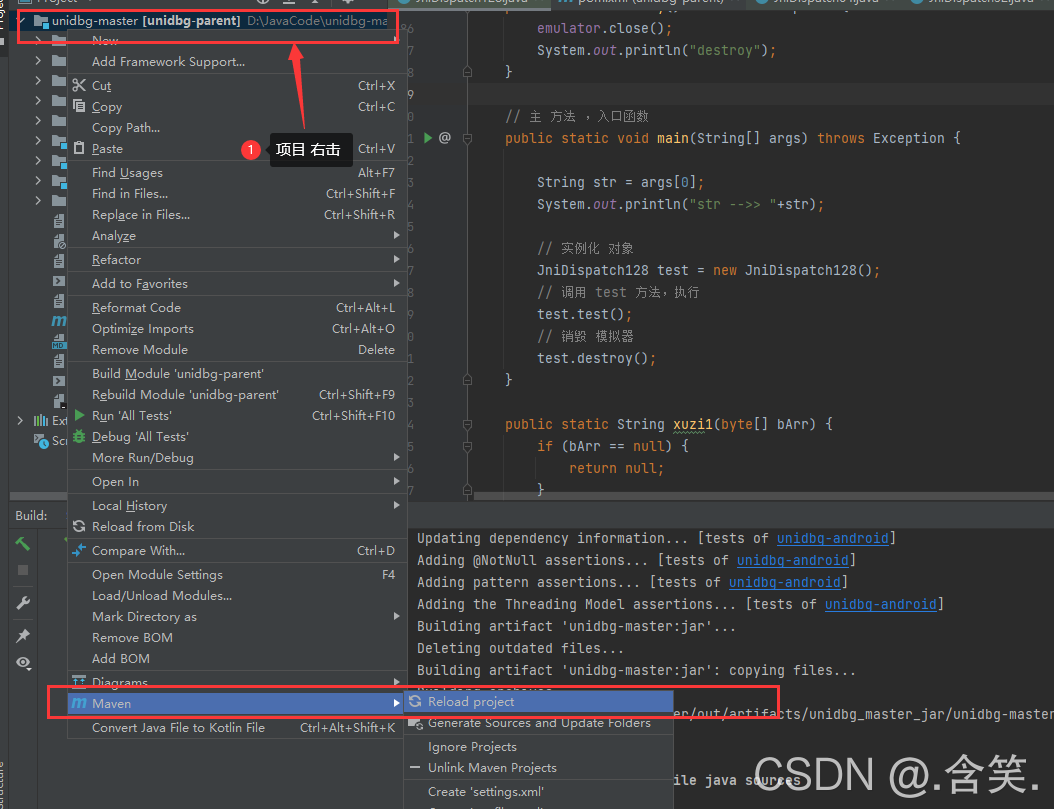Select Remove Module menu entry
The image size is (1054, 809).
tap(238, 349)
